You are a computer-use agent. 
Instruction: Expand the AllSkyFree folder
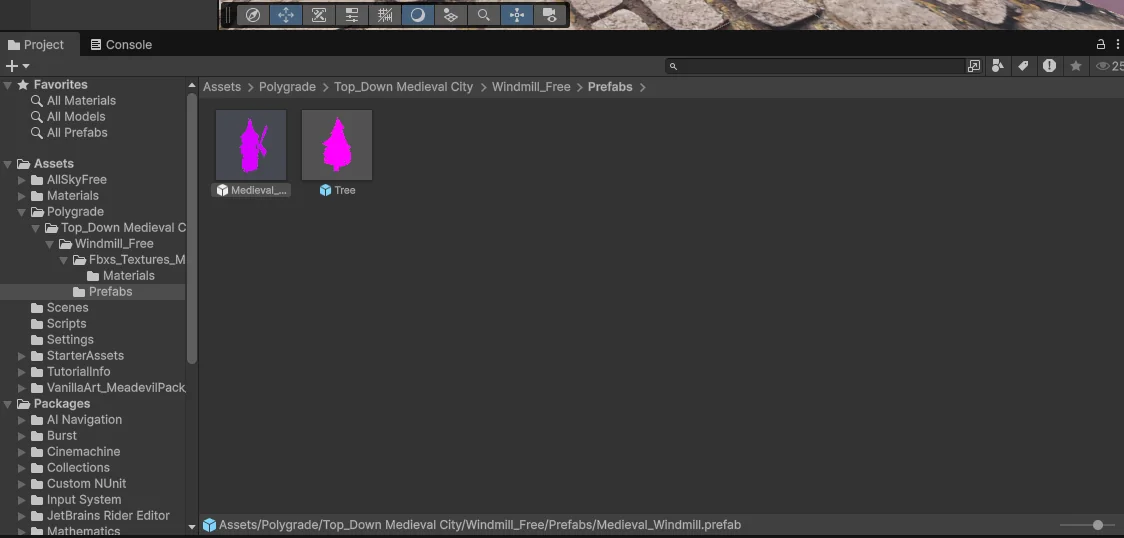tap(22, 180)
